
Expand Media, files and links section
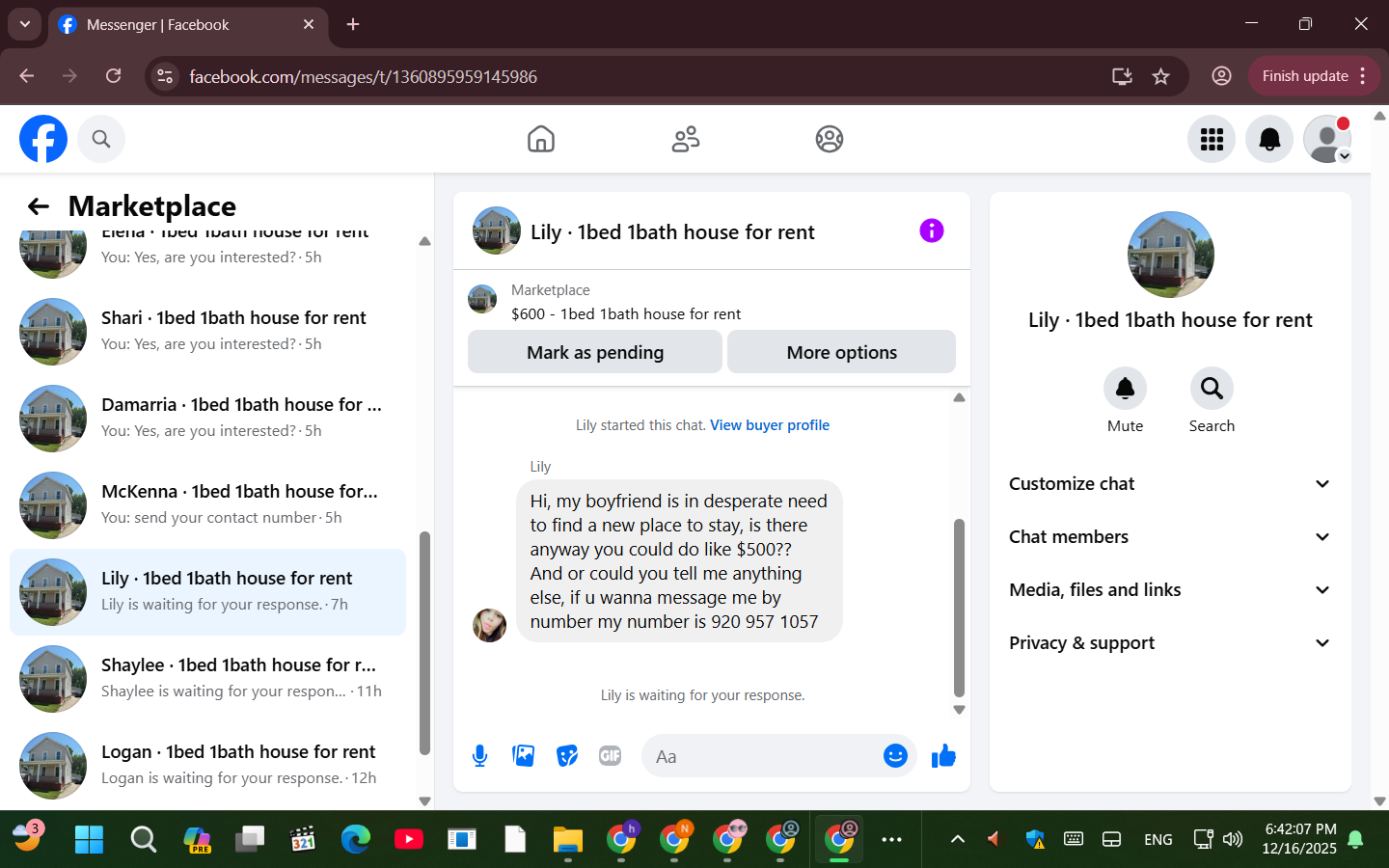(x=1170, y=590)
